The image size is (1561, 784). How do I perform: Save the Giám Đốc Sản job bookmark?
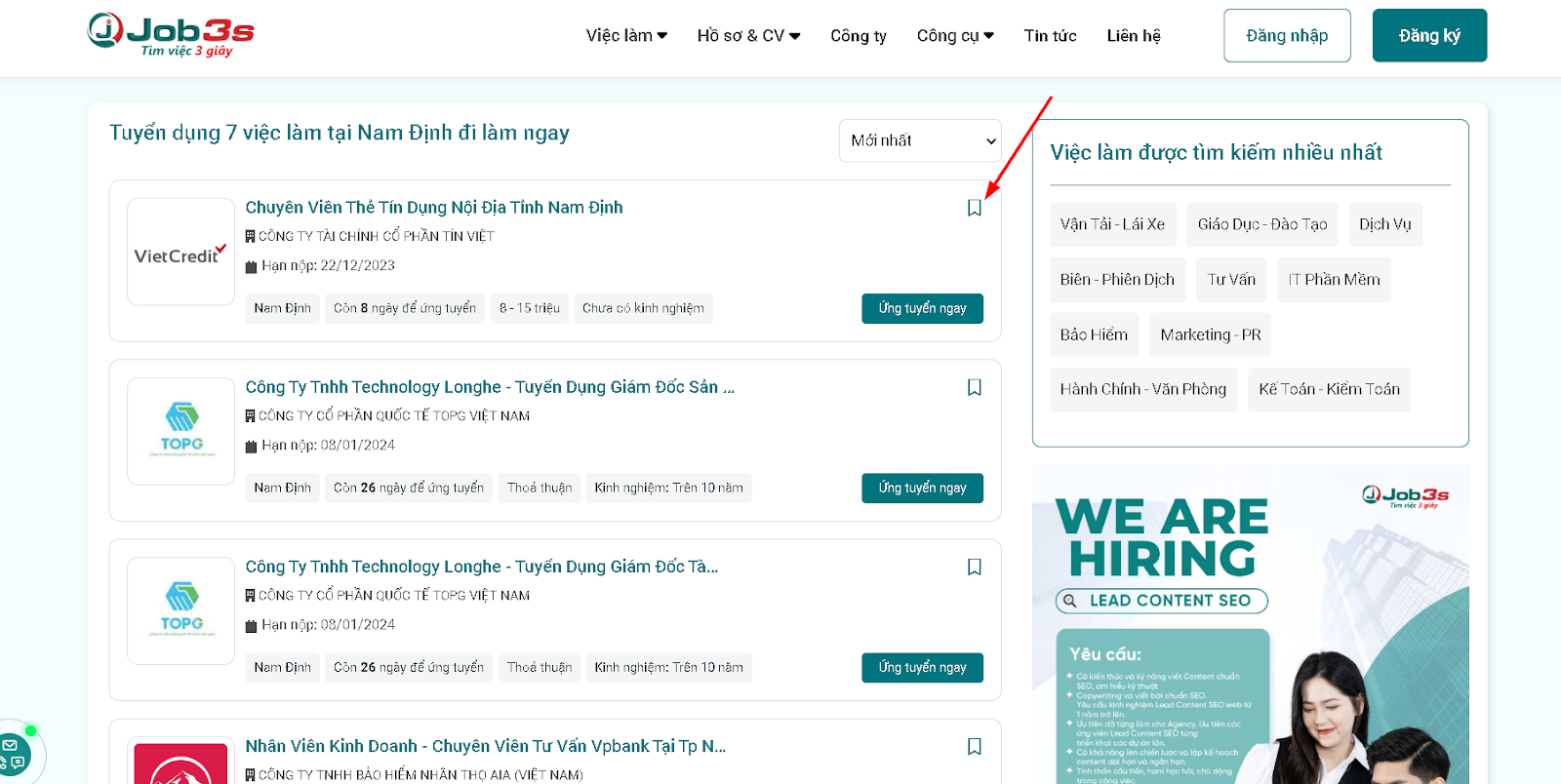point(974,387)
